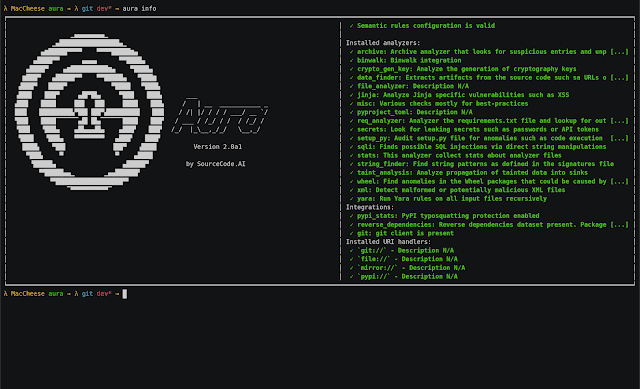Click the 'Semantic rules configuration is valid' line
Screen dimensions: 640x389
tap(422, 25)
